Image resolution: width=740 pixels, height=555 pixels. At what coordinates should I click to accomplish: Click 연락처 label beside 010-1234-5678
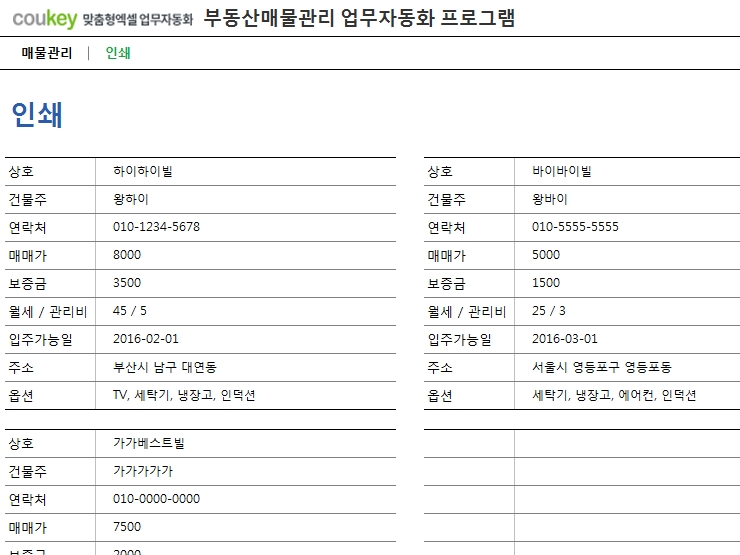(x=27, y=227)
